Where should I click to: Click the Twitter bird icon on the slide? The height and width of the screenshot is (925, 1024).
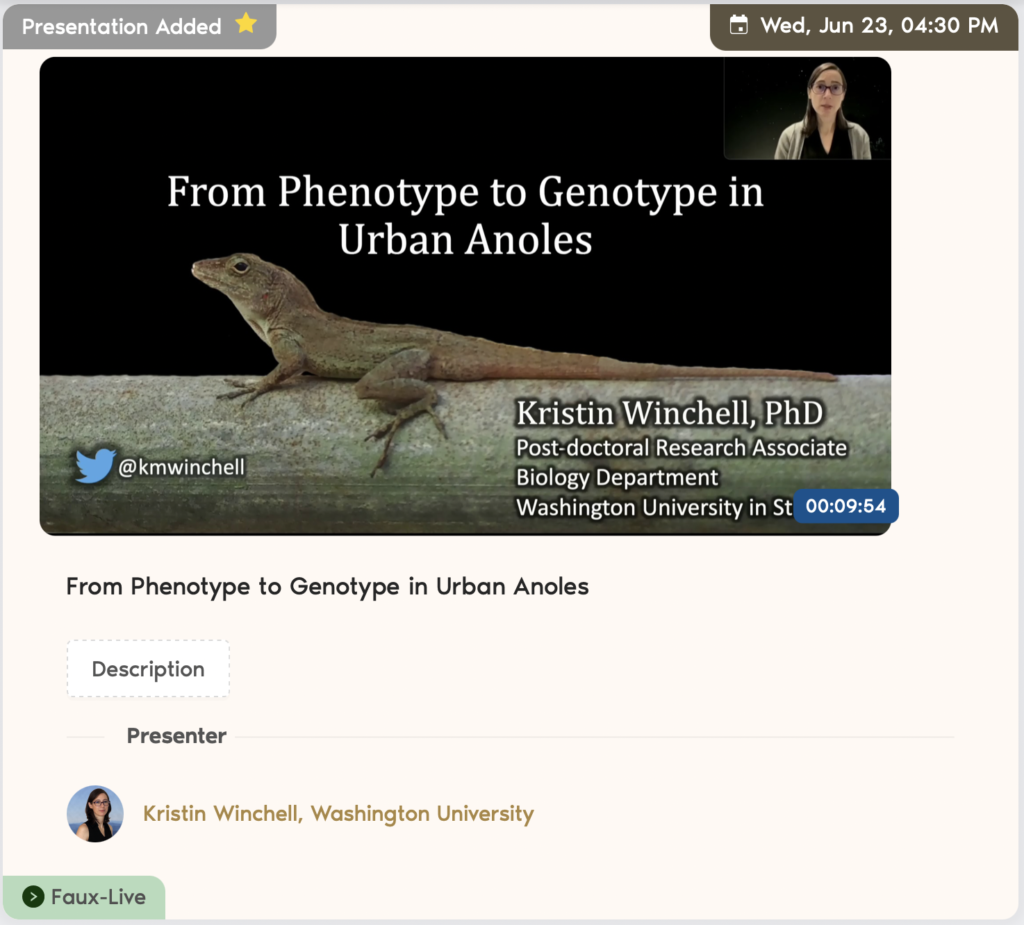pyautogui.click(x=94, y=466)
